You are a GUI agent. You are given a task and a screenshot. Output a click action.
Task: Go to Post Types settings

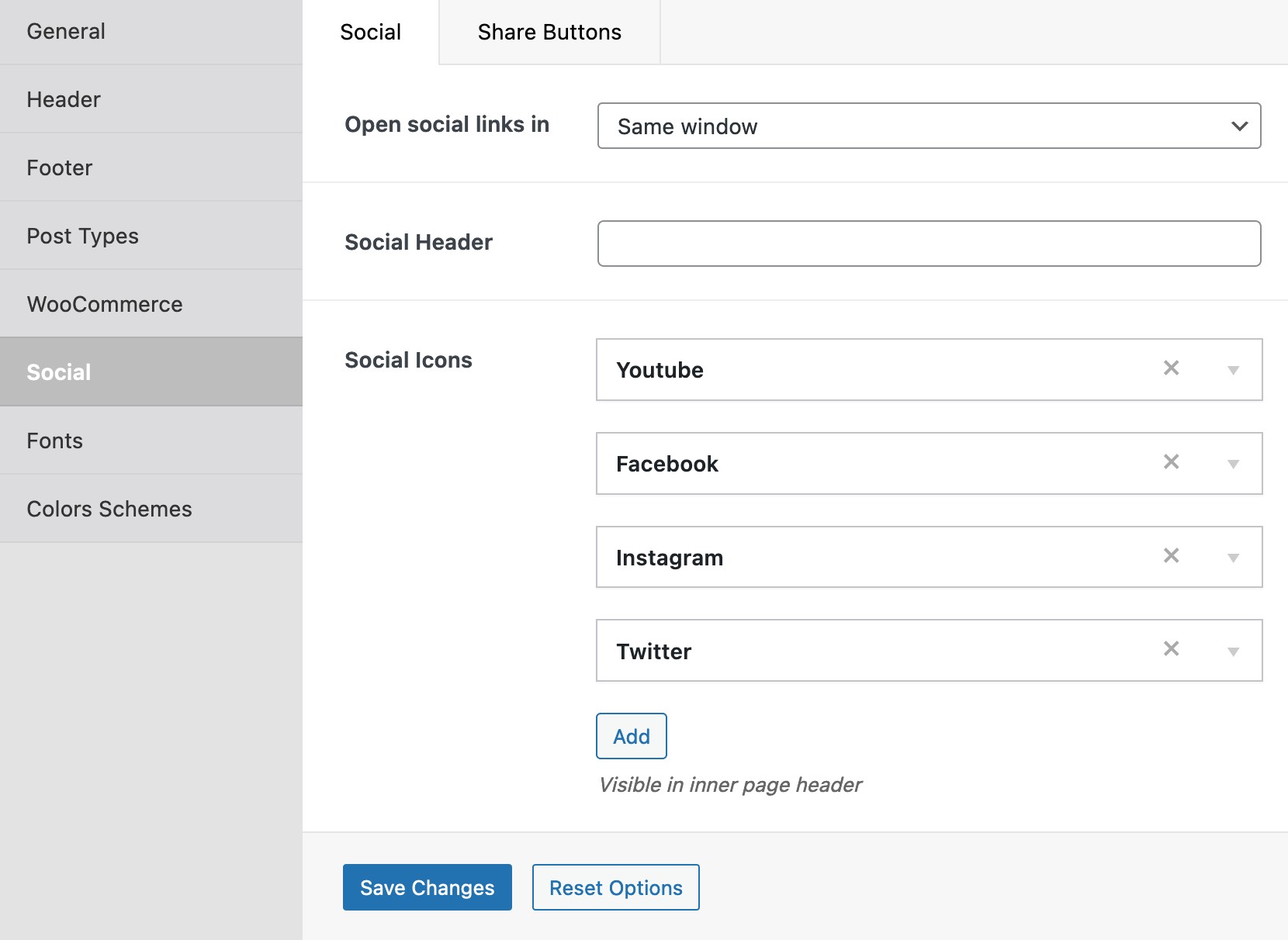[x=151, y=236]
